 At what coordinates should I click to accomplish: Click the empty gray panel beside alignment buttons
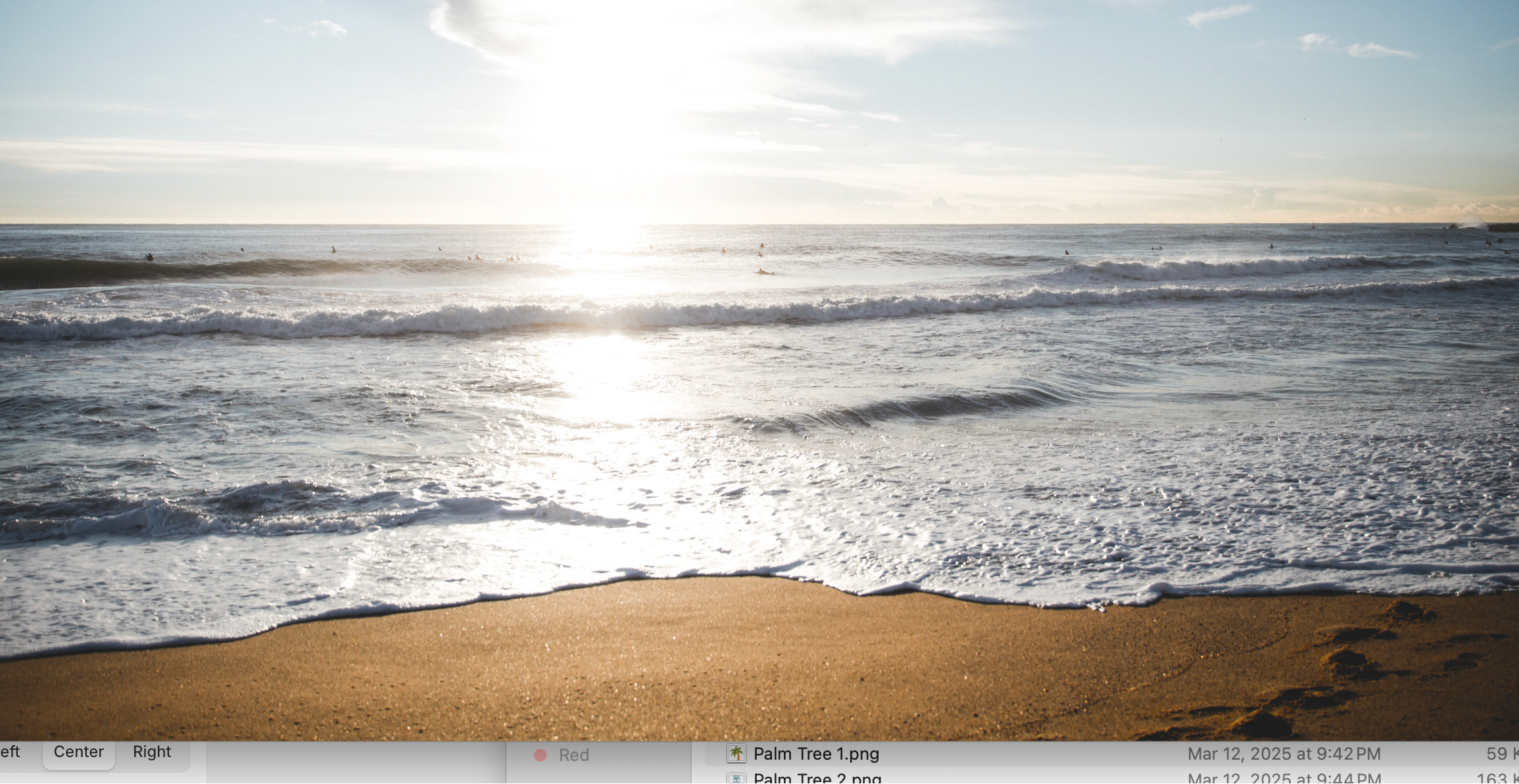tap(355, 762)
